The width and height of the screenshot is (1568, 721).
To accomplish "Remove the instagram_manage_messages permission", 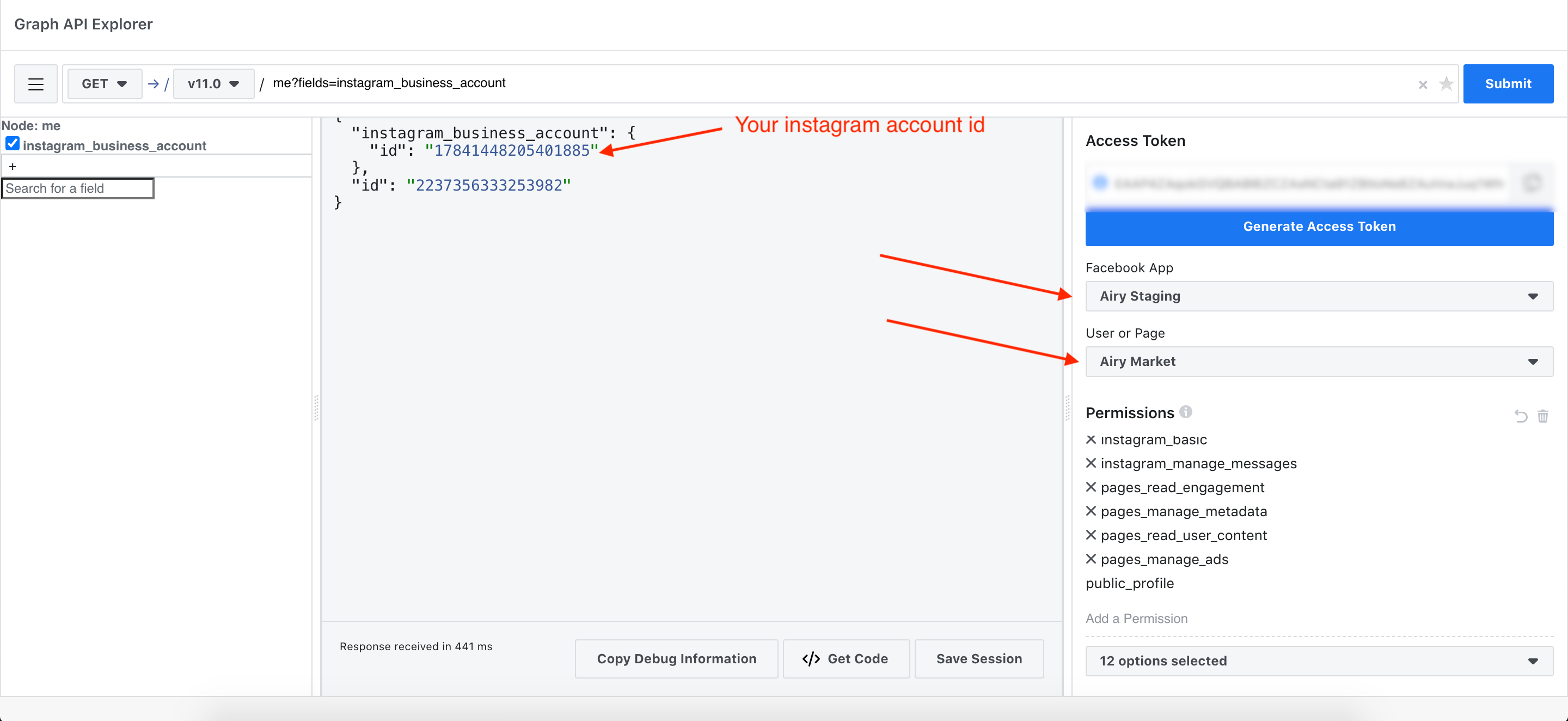I will (x=1091, y=463).
